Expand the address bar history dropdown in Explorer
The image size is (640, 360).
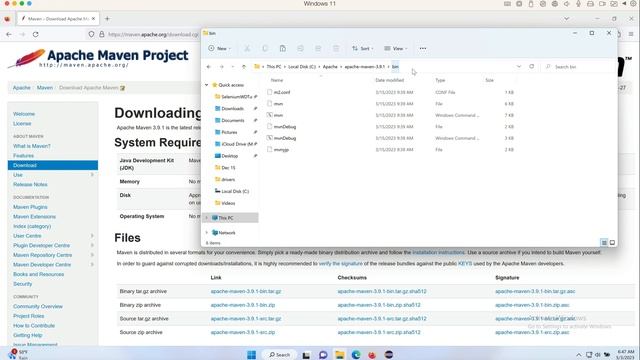coord(519,67)
